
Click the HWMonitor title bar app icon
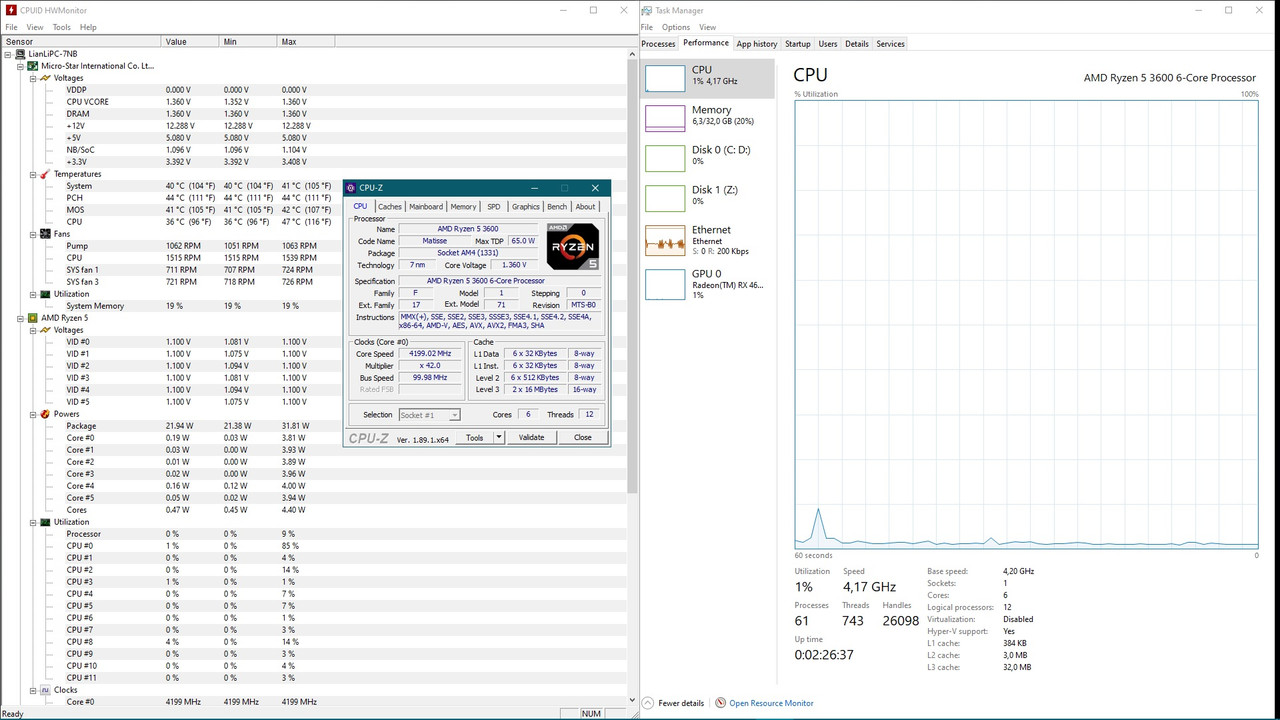pos(10,10)
